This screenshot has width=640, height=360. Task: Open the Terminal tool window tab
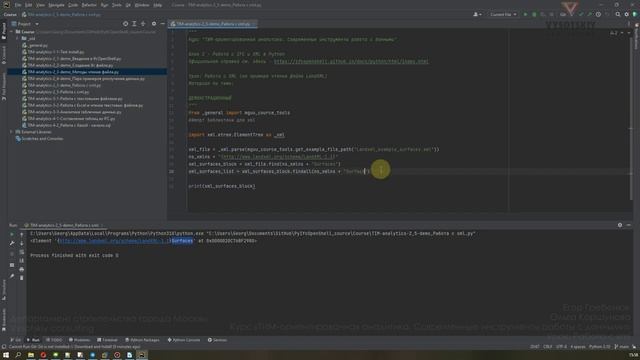[x=107, y=340]
